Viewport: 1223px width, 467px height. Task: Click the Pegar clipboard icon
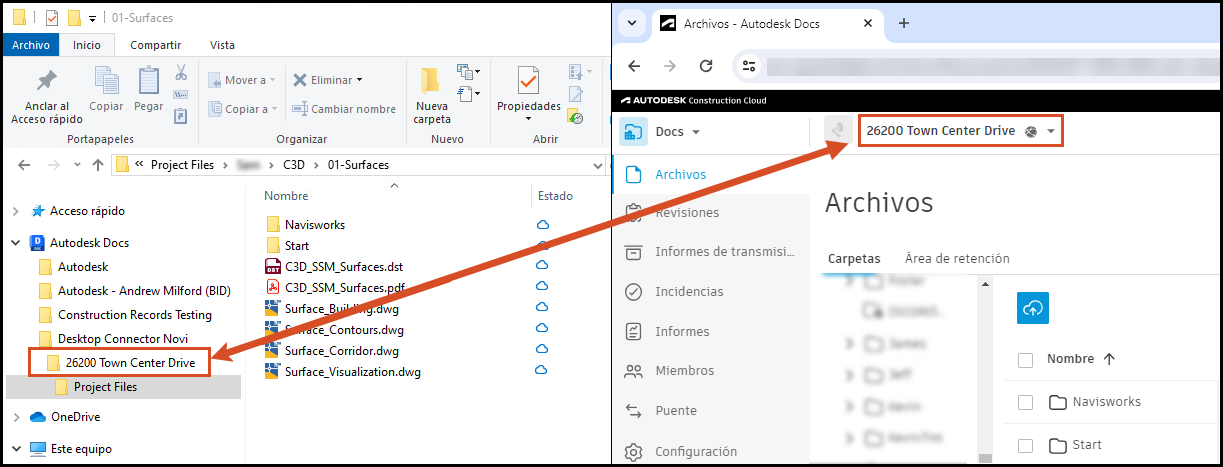pos(148,80)
